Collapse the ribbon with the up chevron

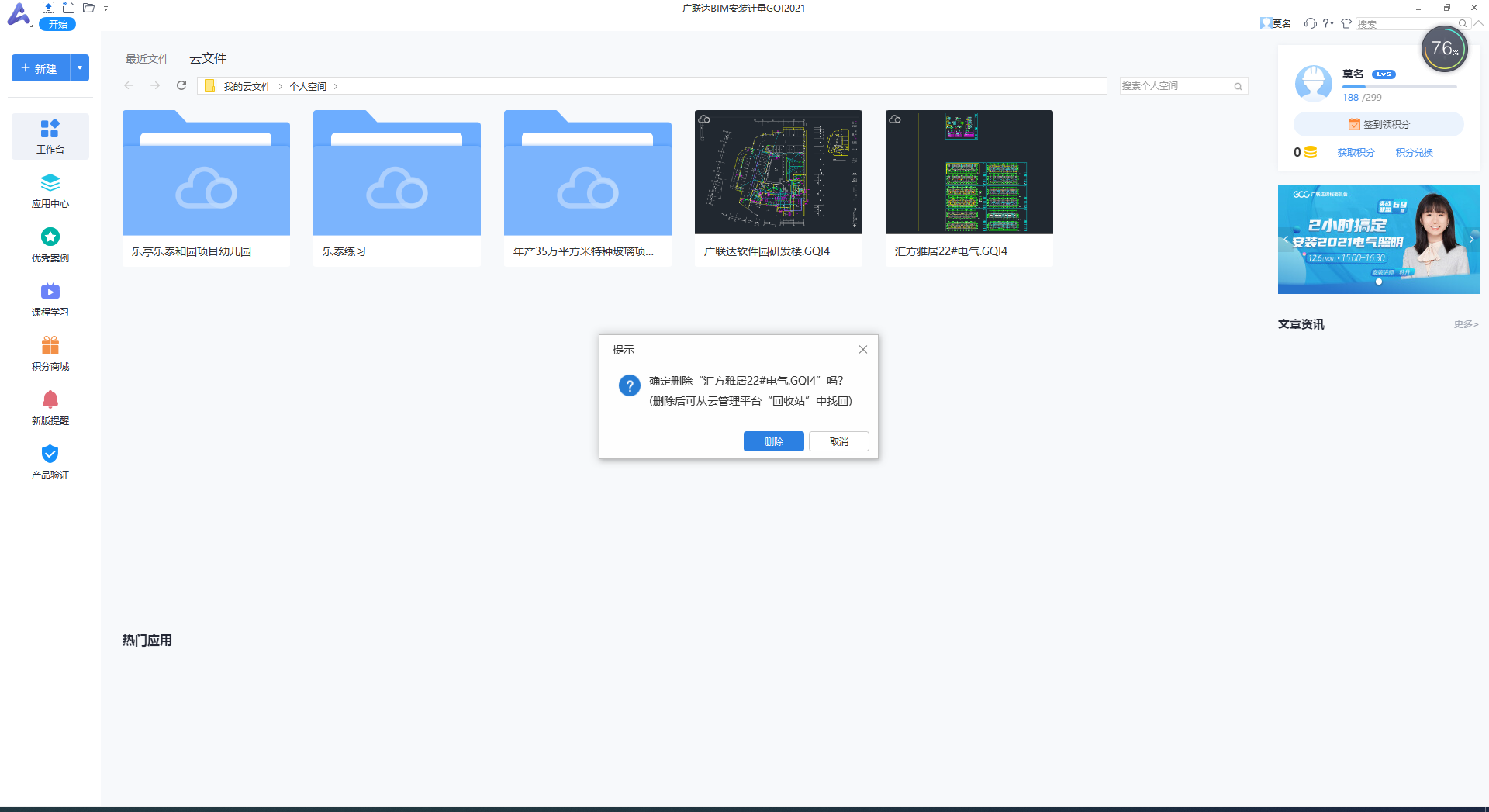point(1479,23)
